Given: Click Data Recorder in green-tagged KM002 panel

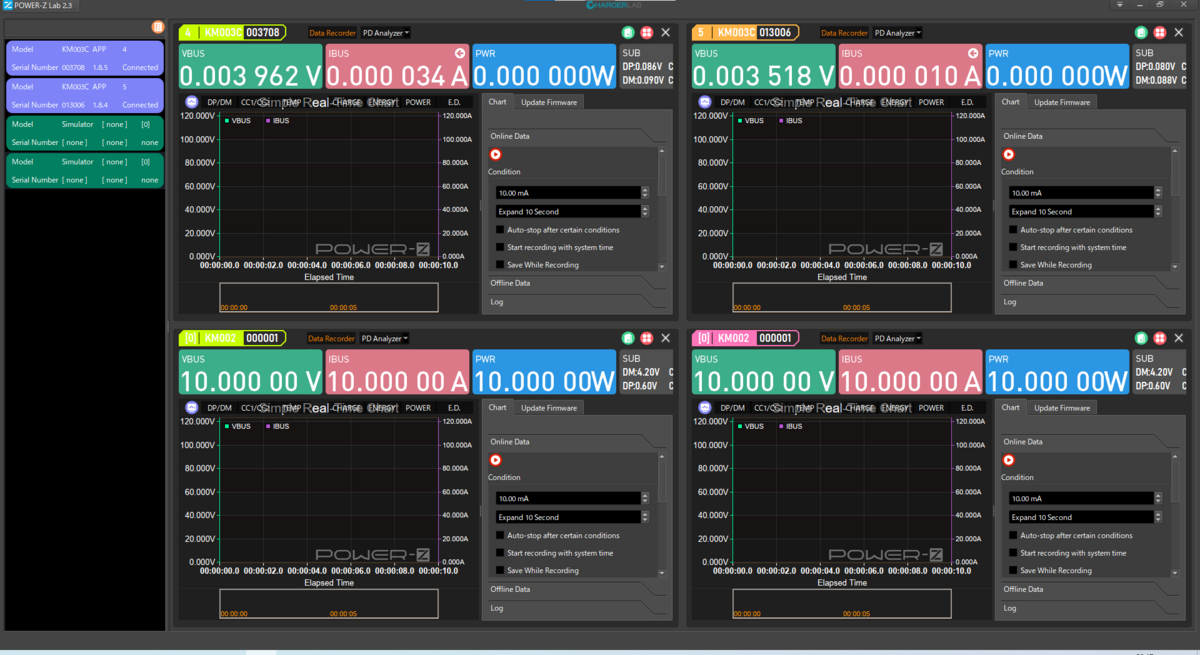Looking at the screenshot, I should (x=331, y=339).
